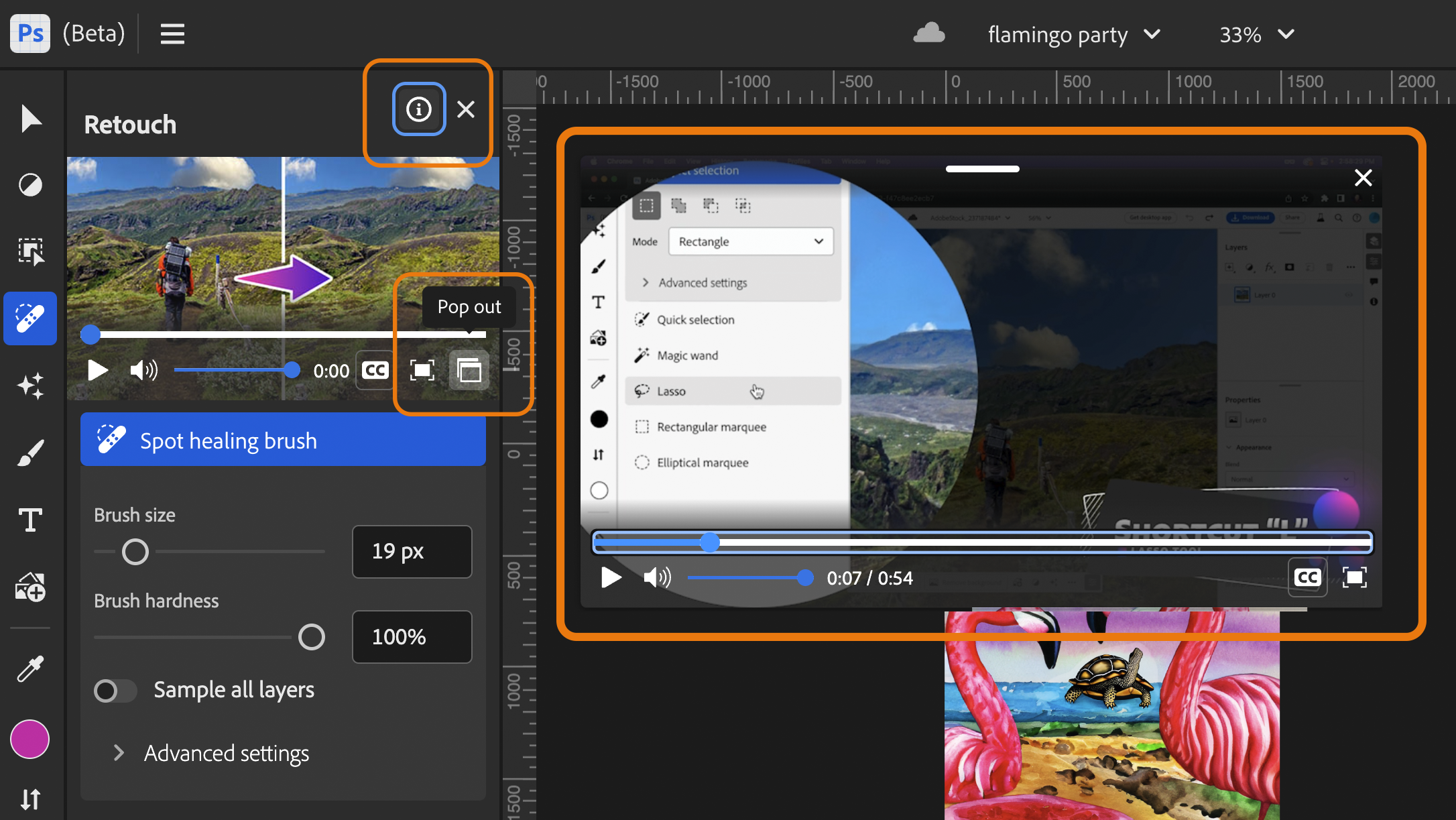Screen dimensions: 1456x820
Task: Switch to the Spot healing brush section
Action: [x=282, y=441]
